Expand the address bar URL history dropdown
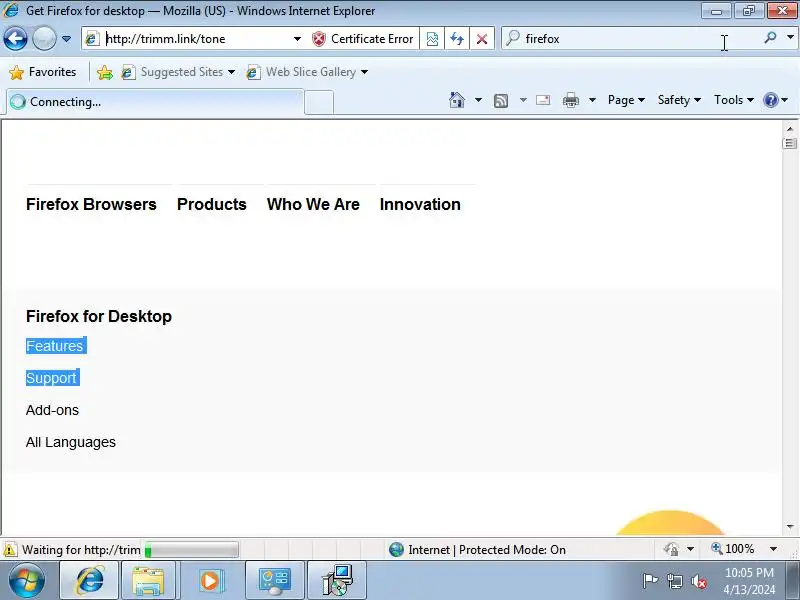Viewport: 800px width, 600px height. tap(297, 39)
